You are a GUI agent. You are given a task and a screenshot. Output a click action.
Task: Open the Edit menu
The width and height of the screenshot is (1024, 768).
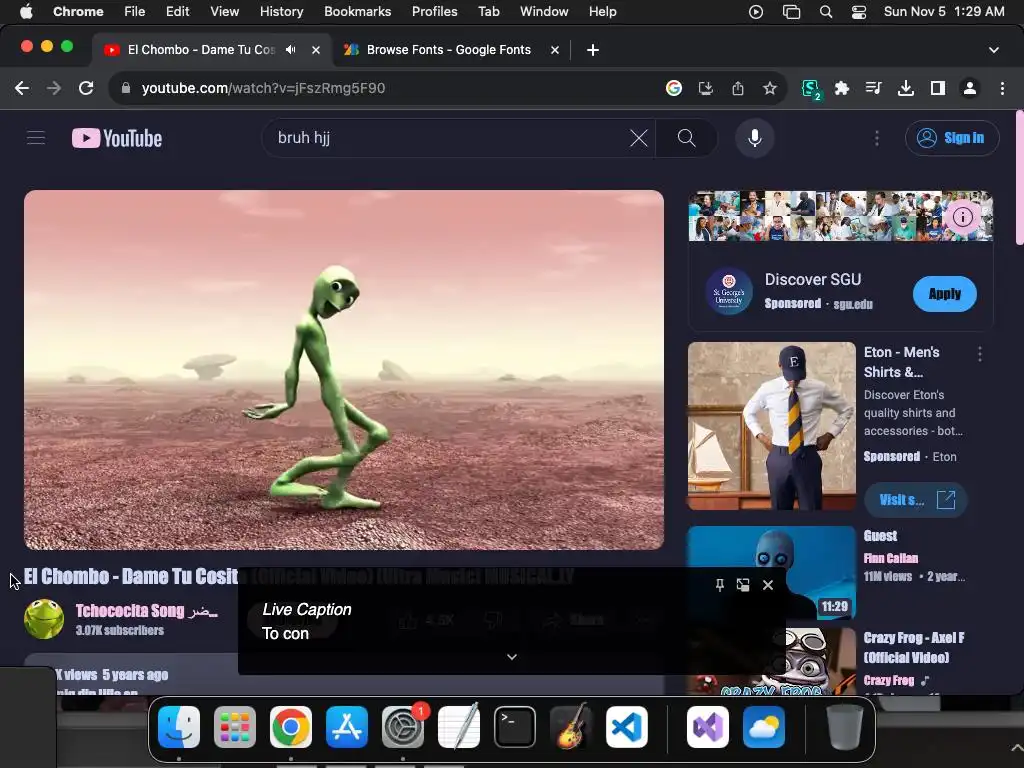[x=177, y=11]
